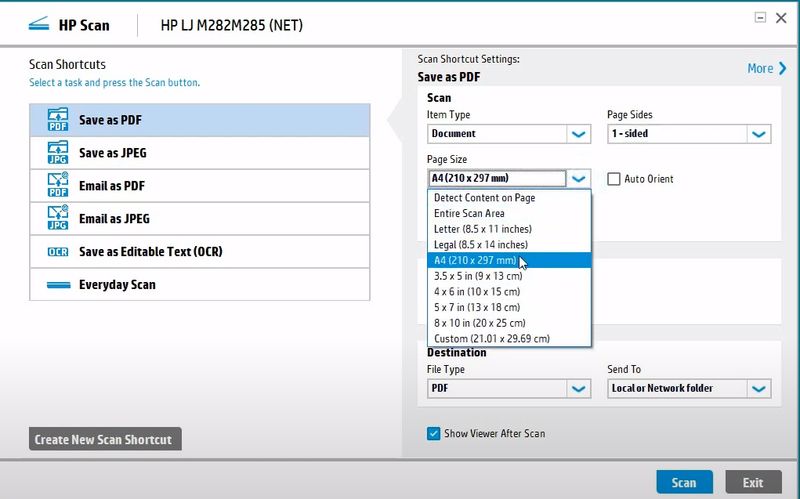800x499 pixels.
Task: Select Letter (8.5 x 11 inches) size
Action: pyautogui.click(x=509, y=229)
